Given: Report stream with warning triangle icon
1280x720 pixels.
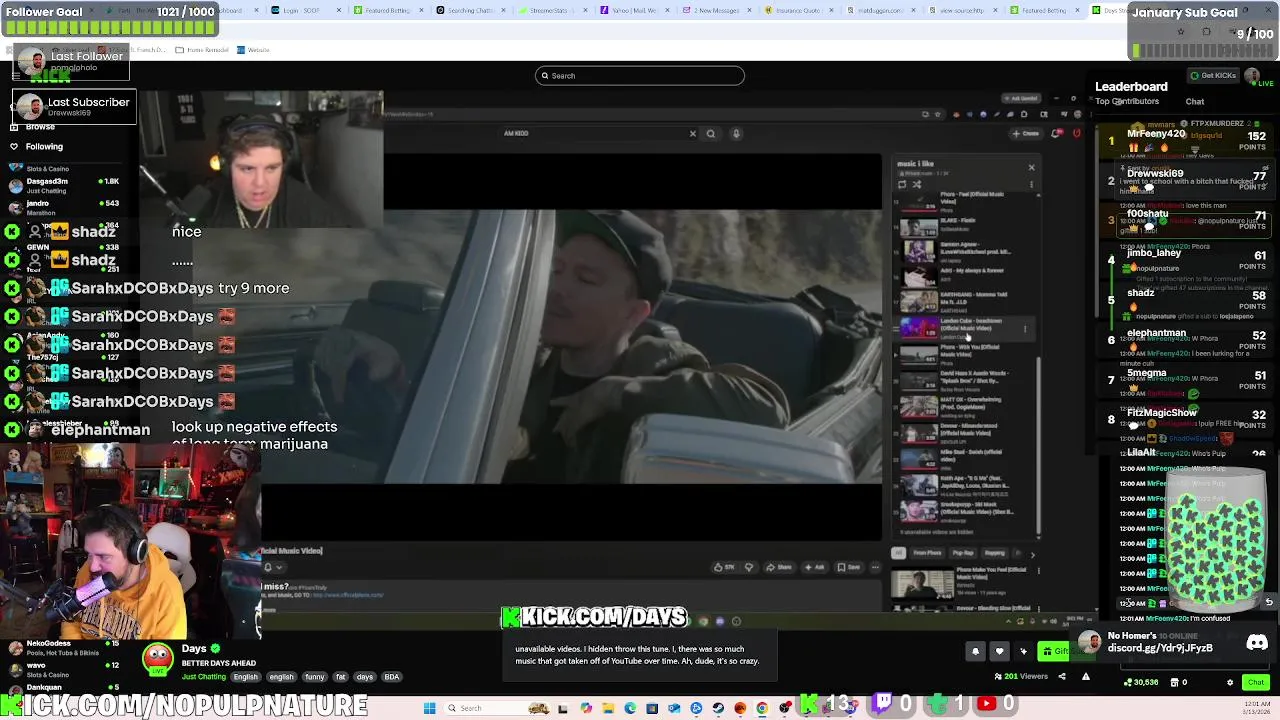Looking at the screenshot, I should [x=1085, y=677].
